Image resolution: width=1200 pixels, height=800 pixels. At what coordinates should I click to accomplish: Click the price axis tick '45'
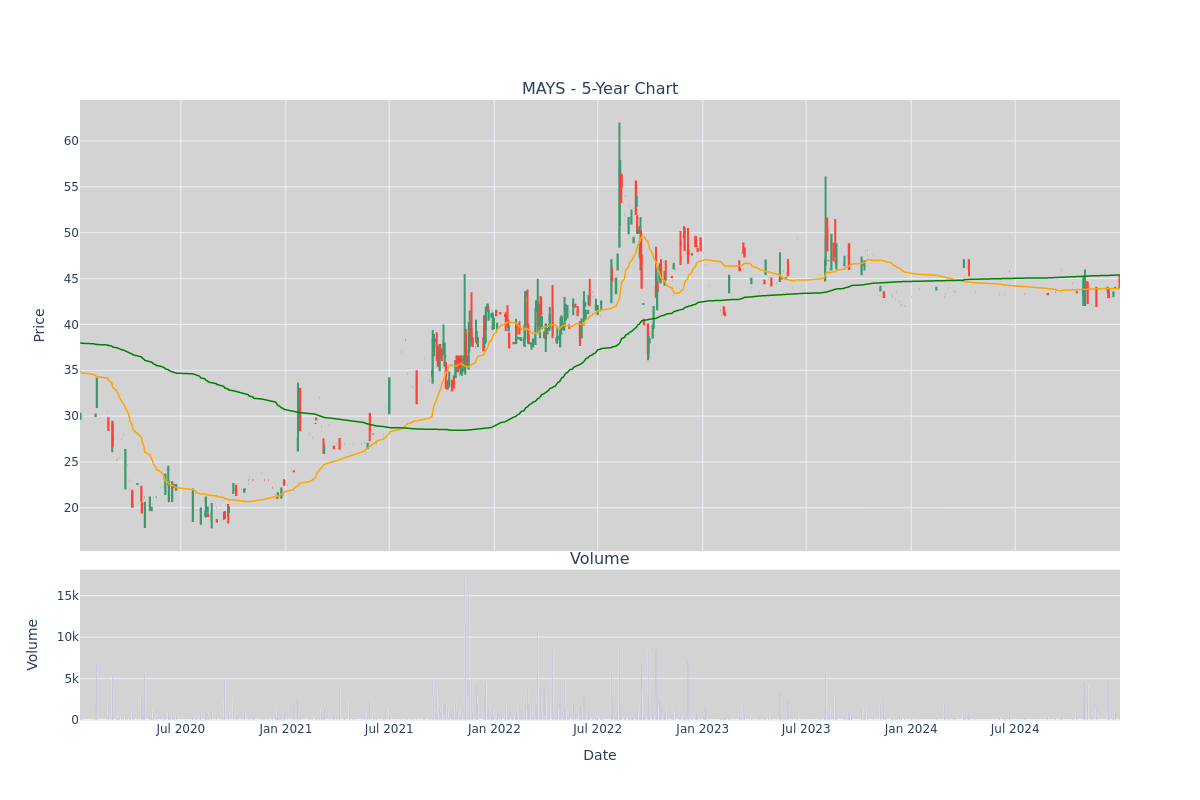click(71, 279)
